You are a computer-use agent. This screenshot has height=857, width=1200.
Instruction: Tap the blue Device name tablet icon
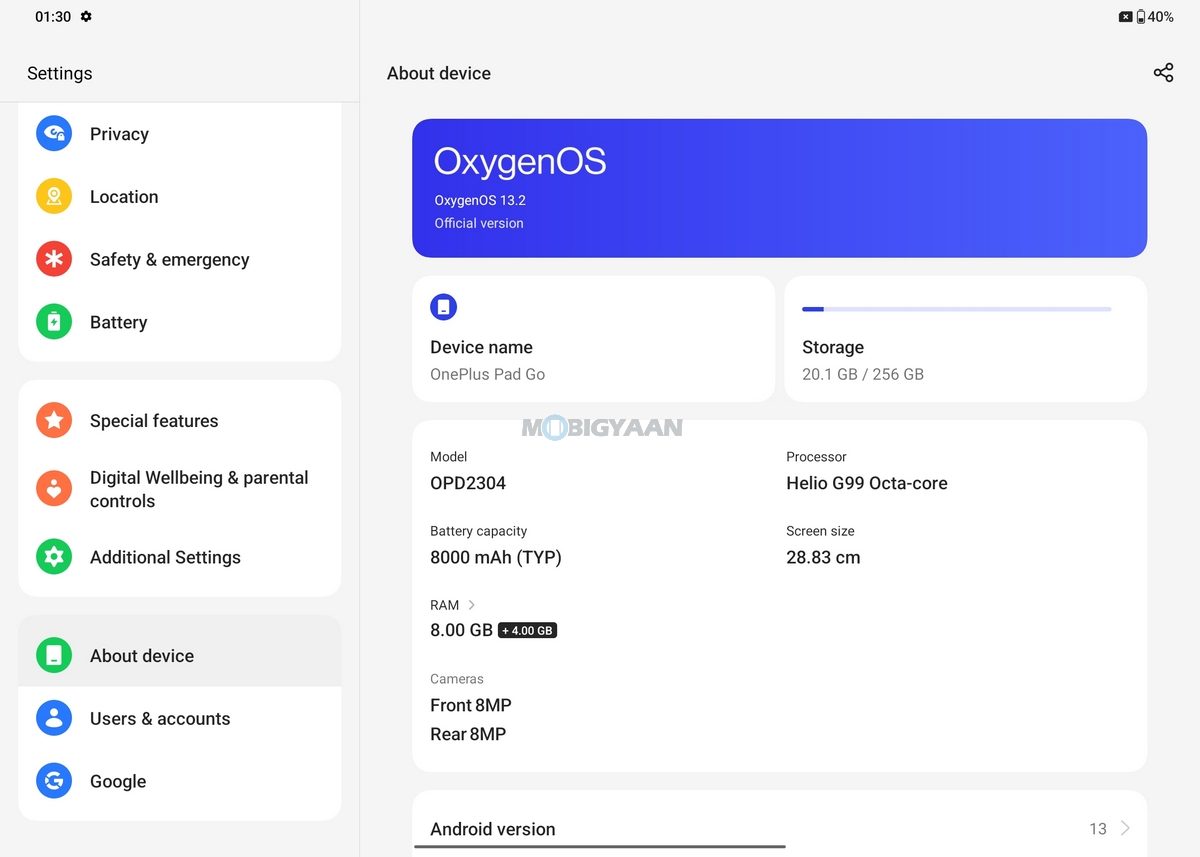(444, 307)
